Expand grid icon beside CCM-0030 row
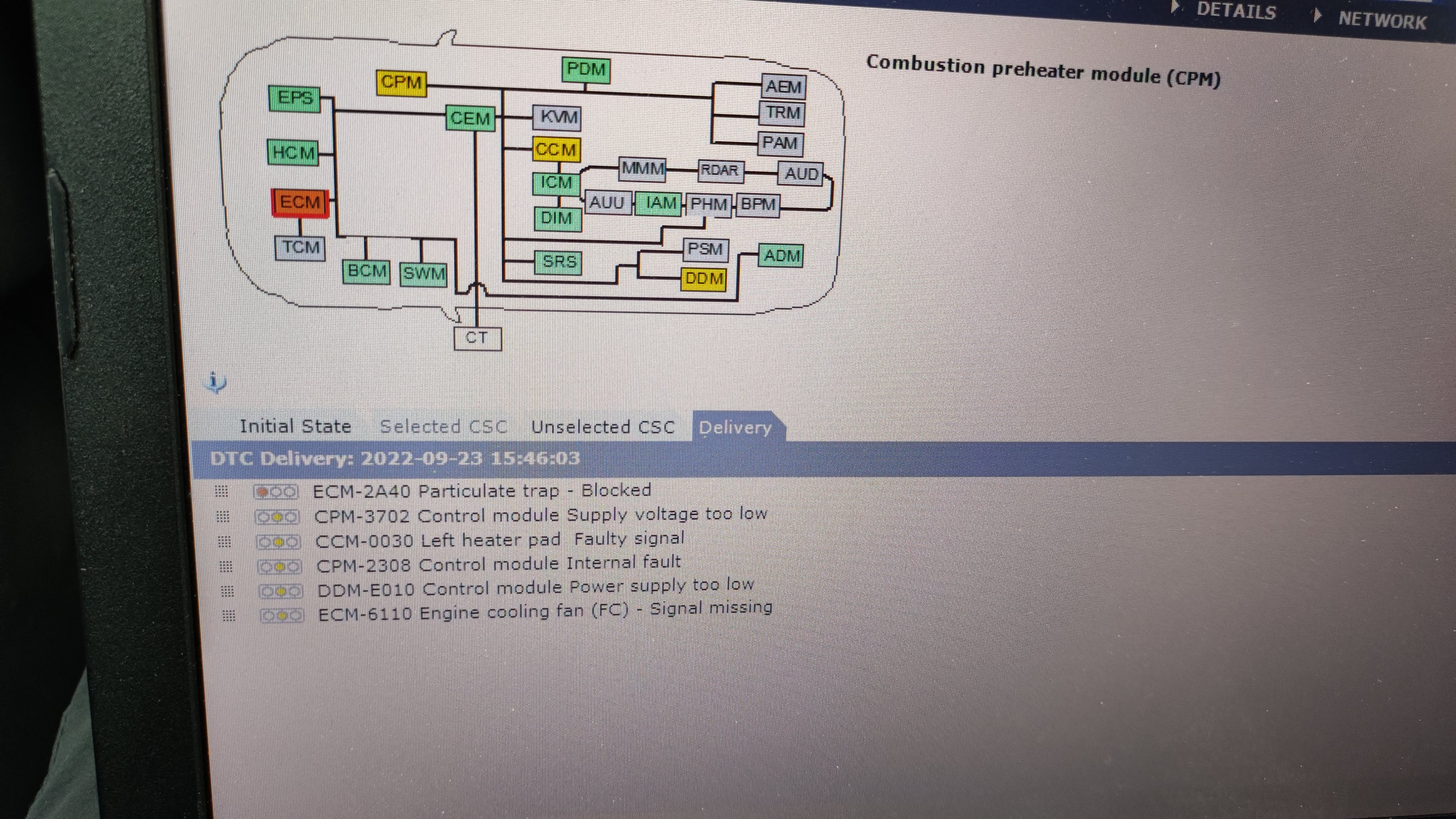 click(x=224, y=542)
